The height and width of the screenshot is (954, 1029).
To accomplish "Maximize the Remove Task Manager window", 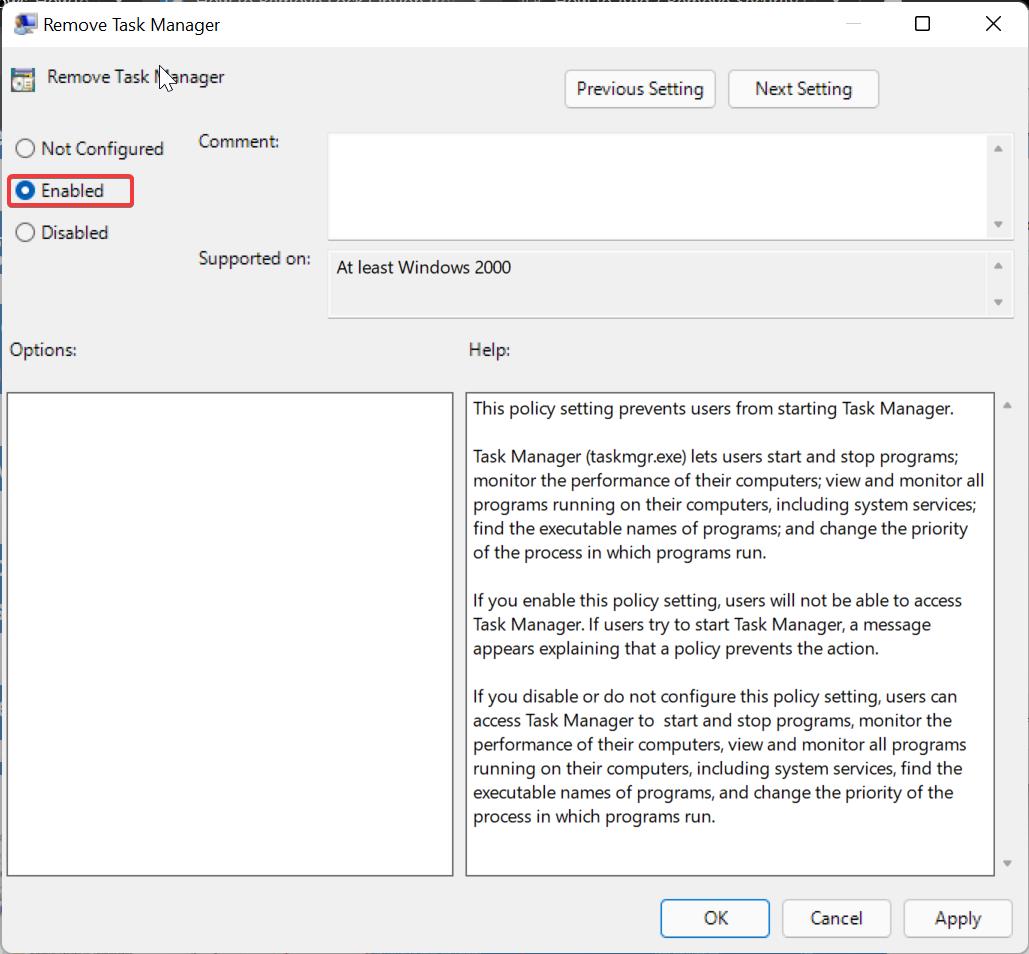I will point(922,24).
